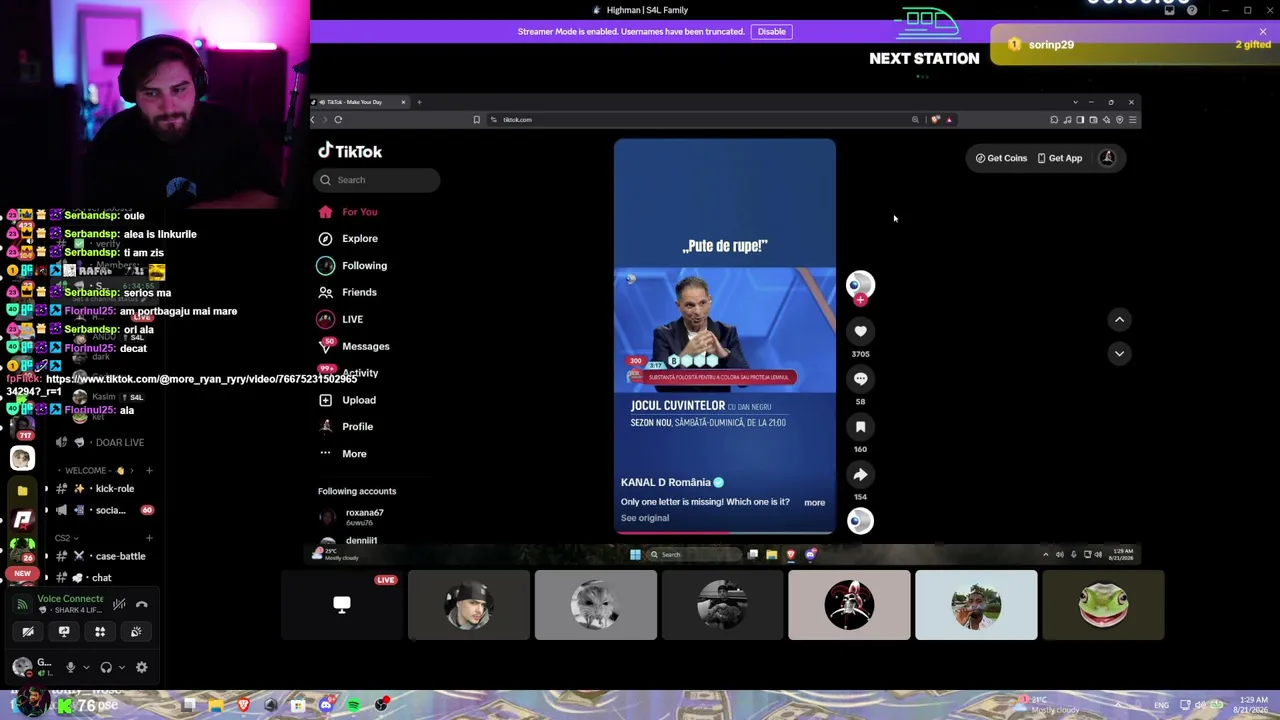Follow the creator via plus badge
Viewport: 1280px width, 720px height.
pyautogui.click(x=860, y=299)
